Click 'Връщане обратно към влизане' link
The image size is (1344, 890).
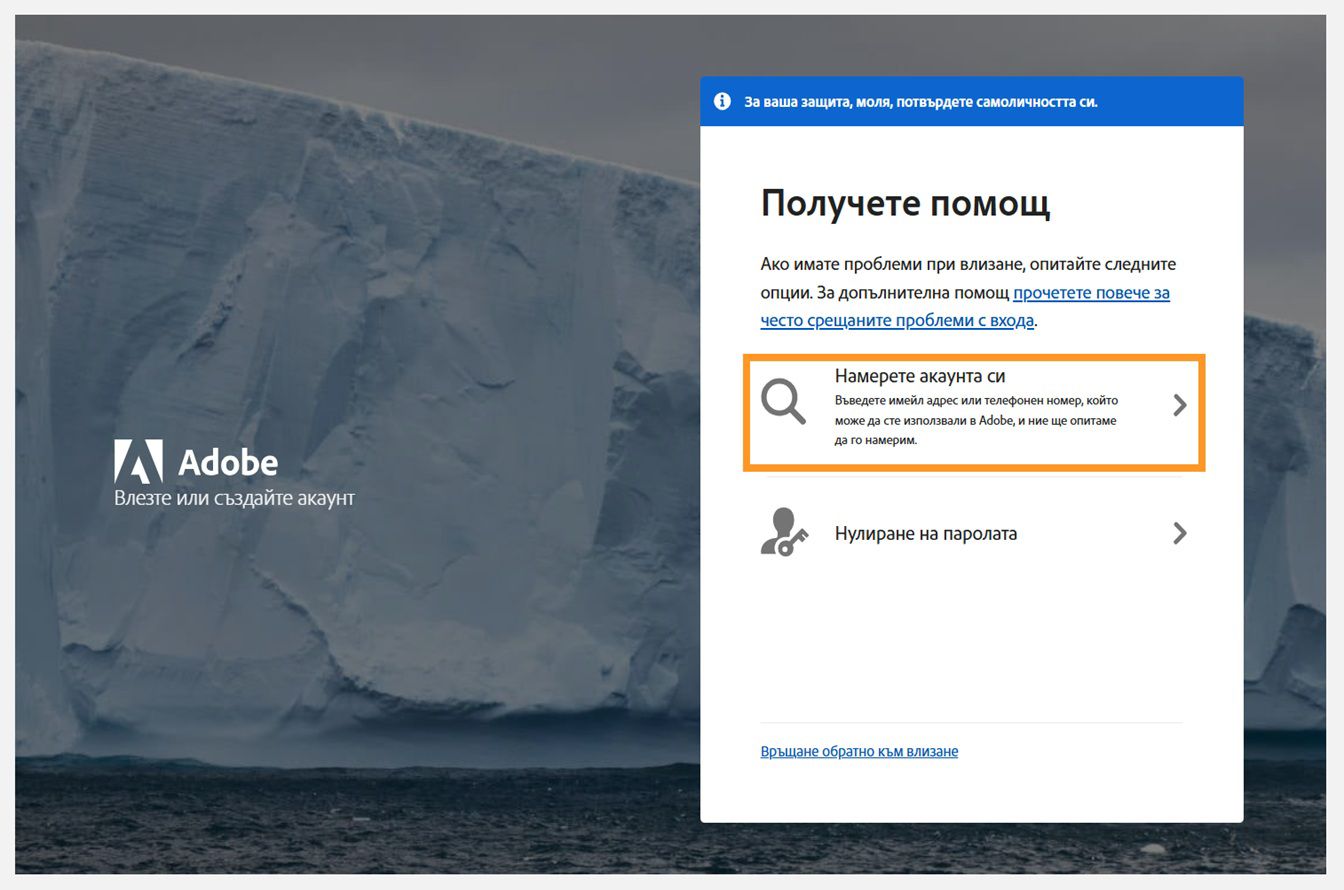(x=859, y=751)
